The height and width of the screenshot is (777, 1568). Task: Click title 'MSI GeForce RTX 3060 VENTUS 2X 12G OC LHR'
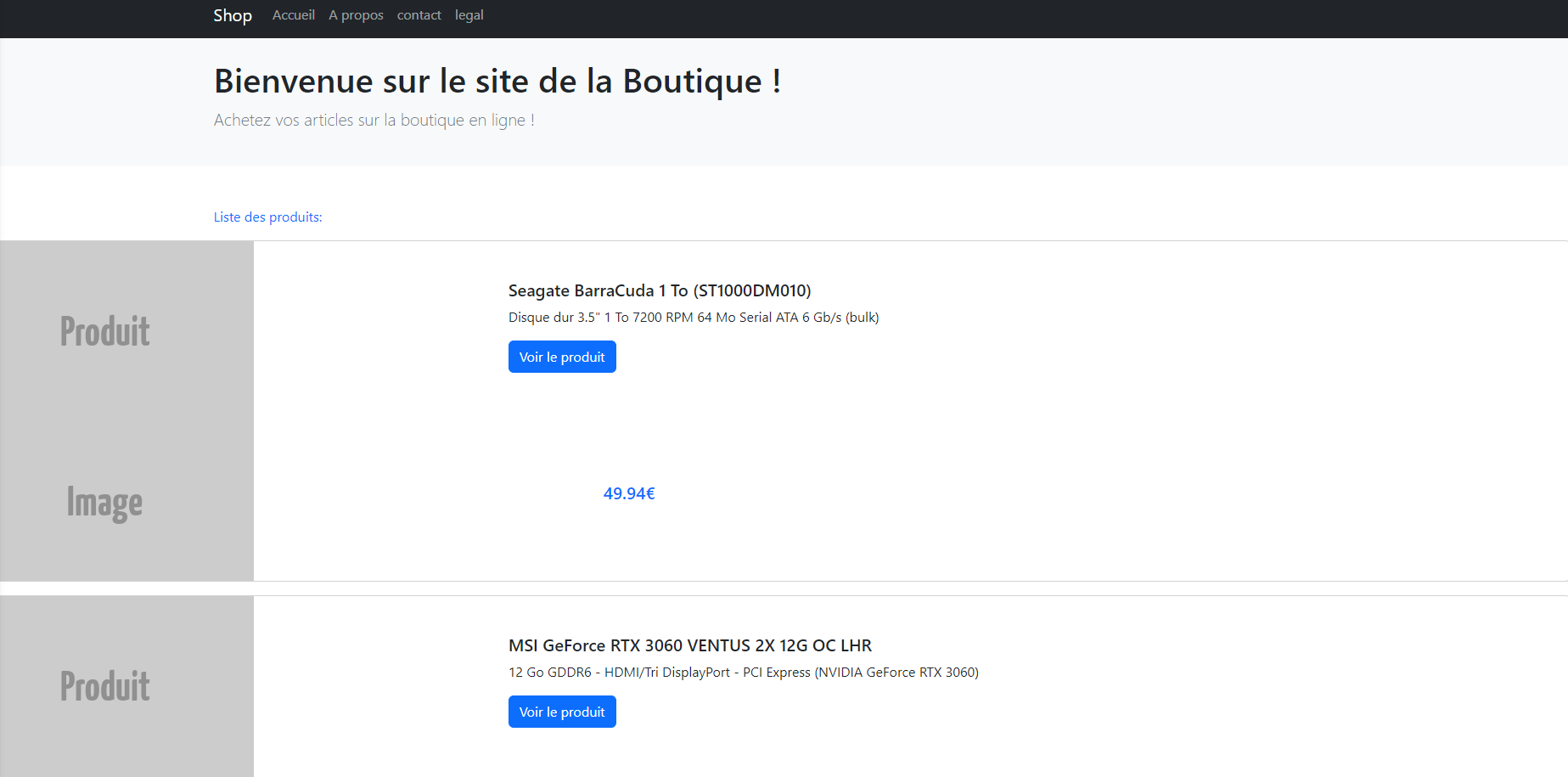tap(690, 645)
